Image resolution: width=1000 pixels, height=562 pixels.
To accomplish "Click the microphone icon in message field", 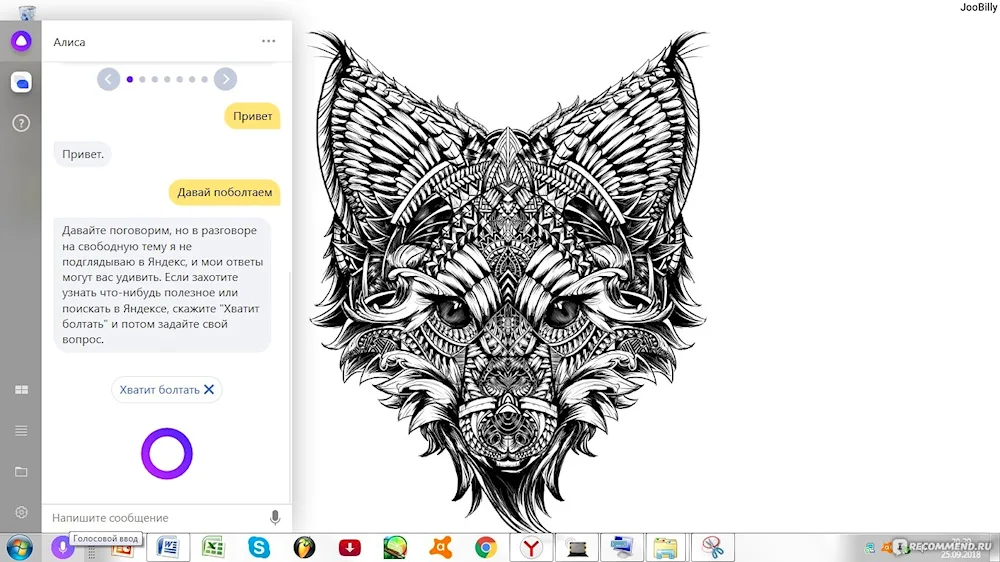I will [x=275, y=517].
